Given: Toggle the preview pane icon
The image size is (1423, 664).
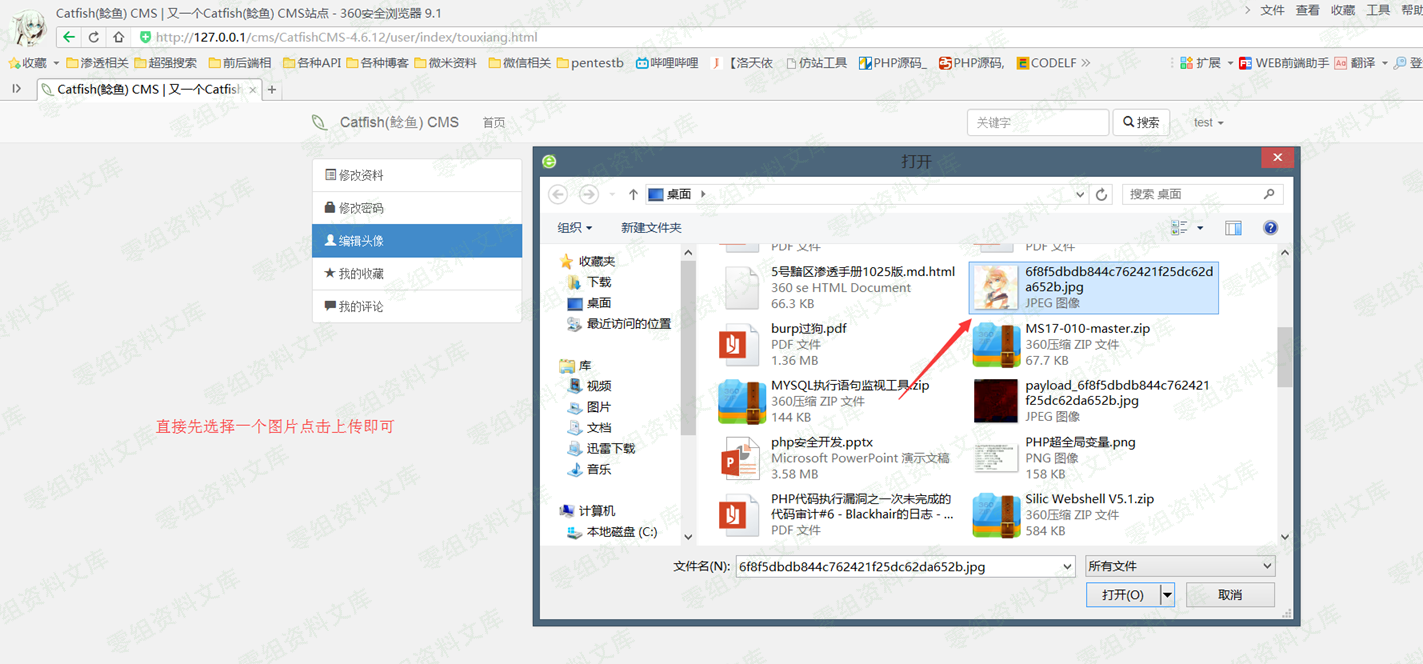Looking at the screenshot, I should (1233, 228).
